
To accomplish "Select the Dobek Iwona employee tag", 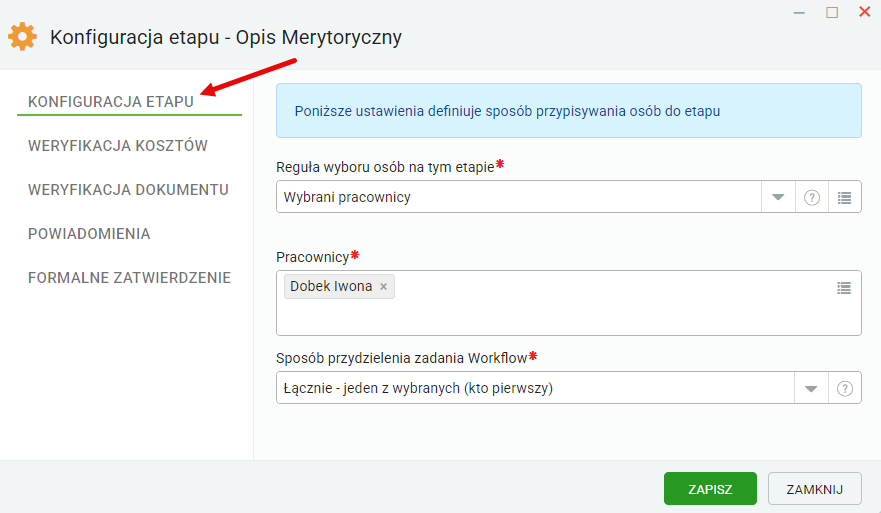I will tap(331, 287).
